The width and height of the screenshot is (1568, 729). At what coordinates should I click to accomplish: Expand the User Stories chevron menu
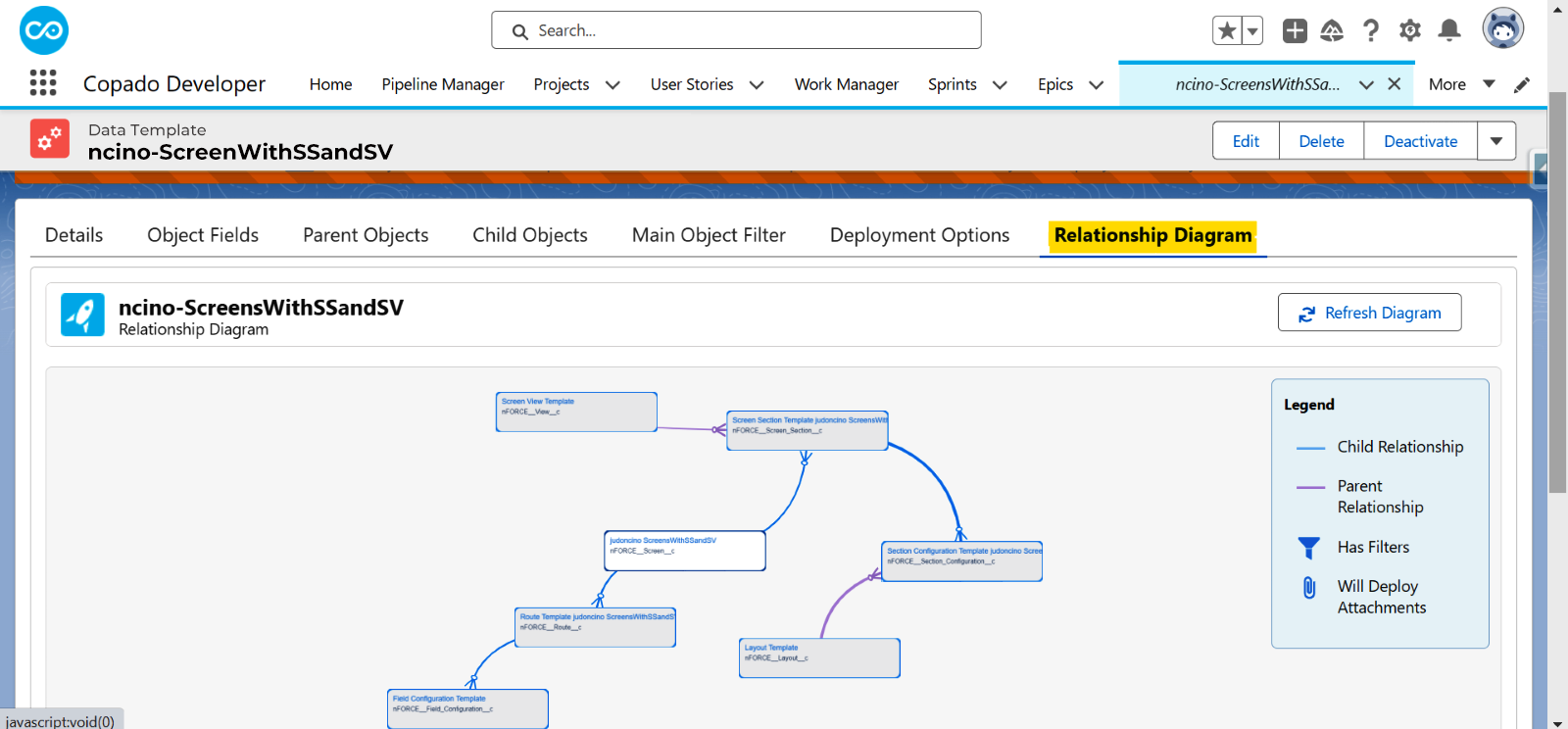coord(757,85)
